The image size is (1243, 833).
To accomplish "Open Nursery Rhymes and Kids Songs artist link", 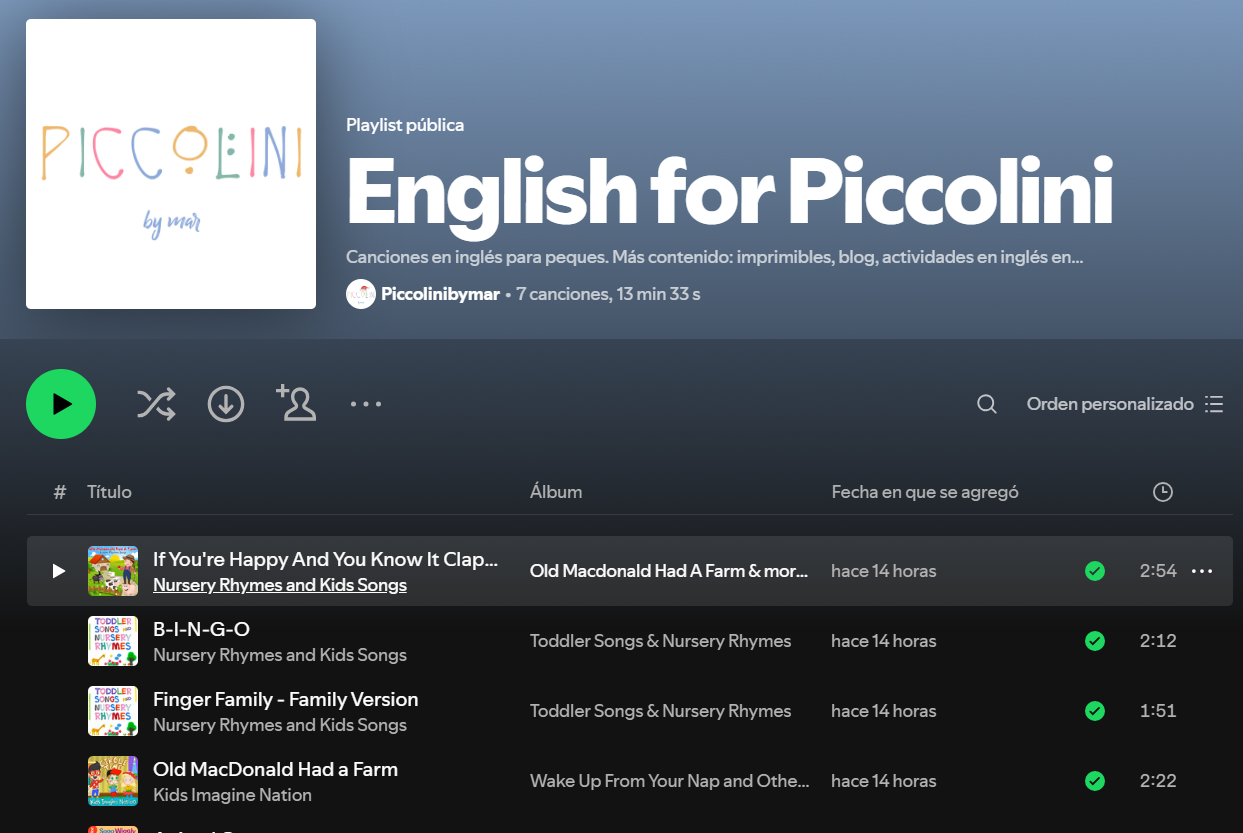I will tap(280, 585).
